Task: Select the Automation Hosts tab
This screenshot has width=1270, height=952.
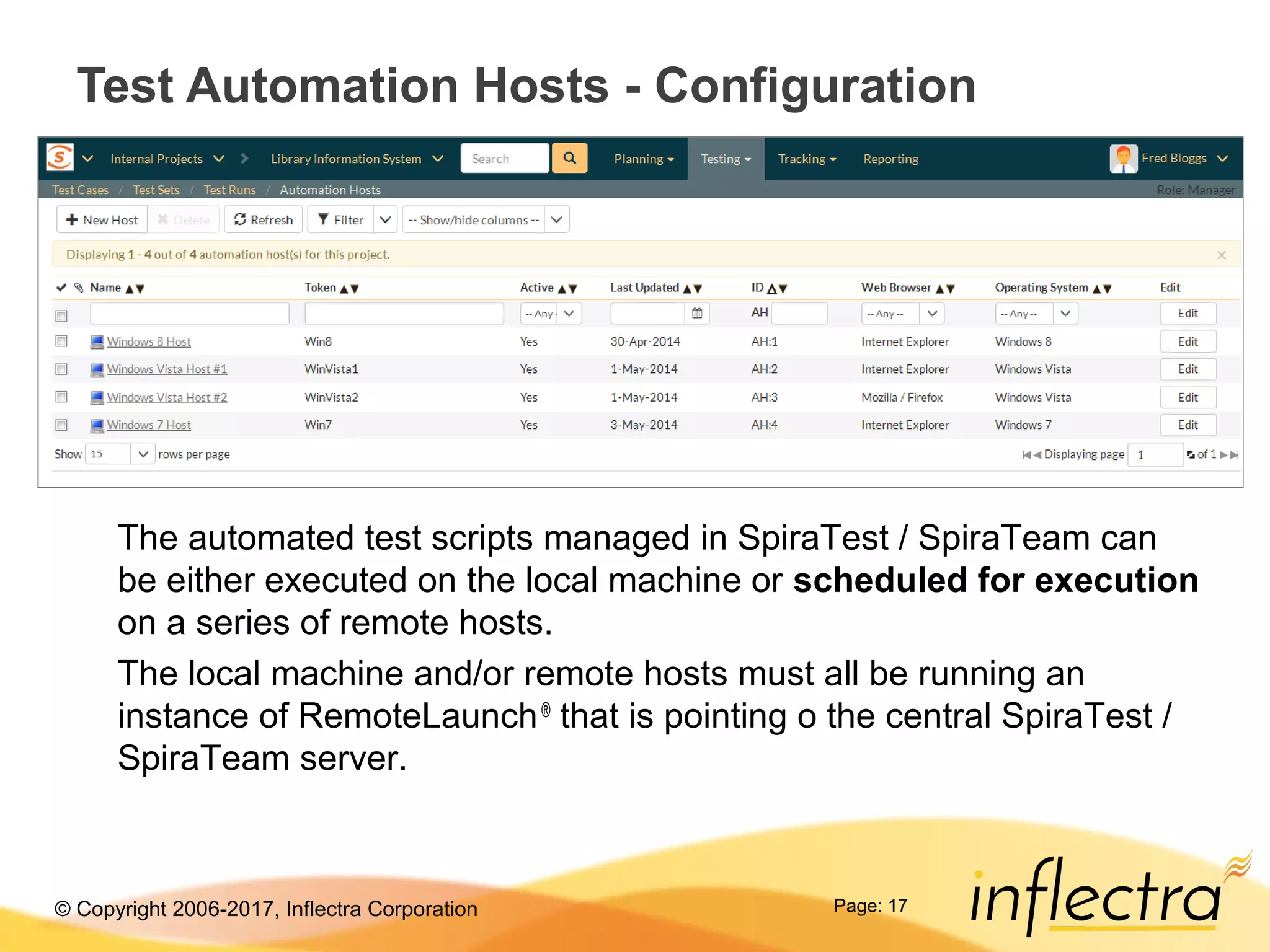Action: [x=330, y=190]
